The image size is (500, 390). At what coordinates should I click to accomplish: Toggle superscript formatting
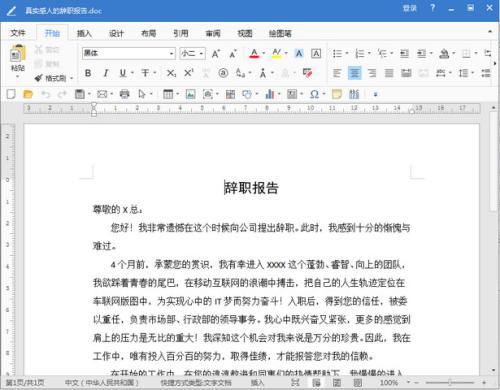(189, 73)
